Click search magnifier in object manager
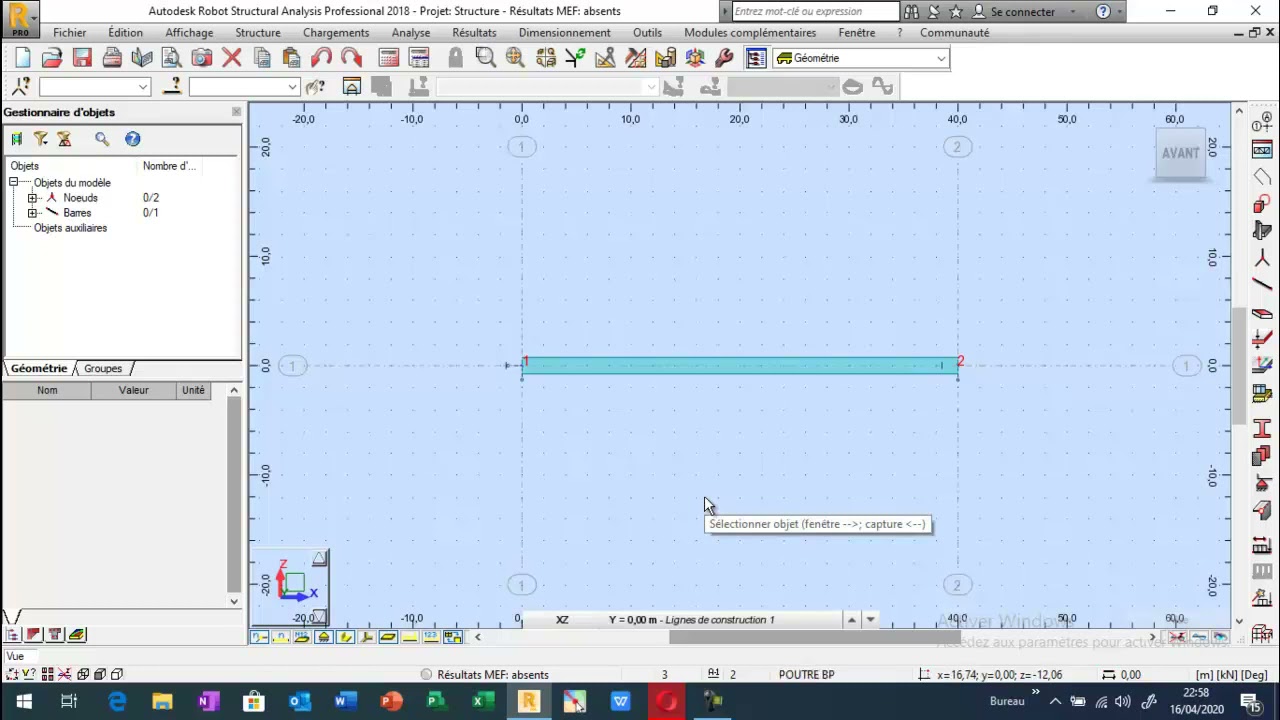This screenshot has height=720, width=1280. 102,139
